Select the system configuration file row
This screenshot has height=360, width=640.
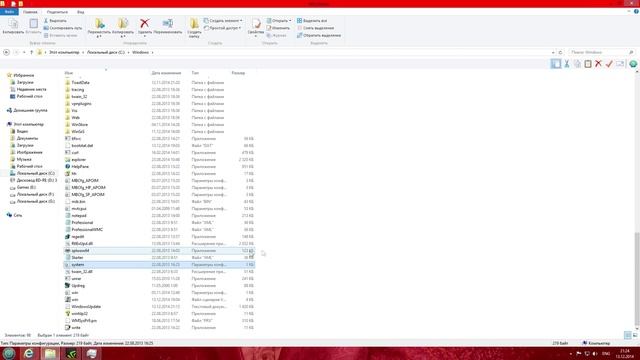point(160,264)
